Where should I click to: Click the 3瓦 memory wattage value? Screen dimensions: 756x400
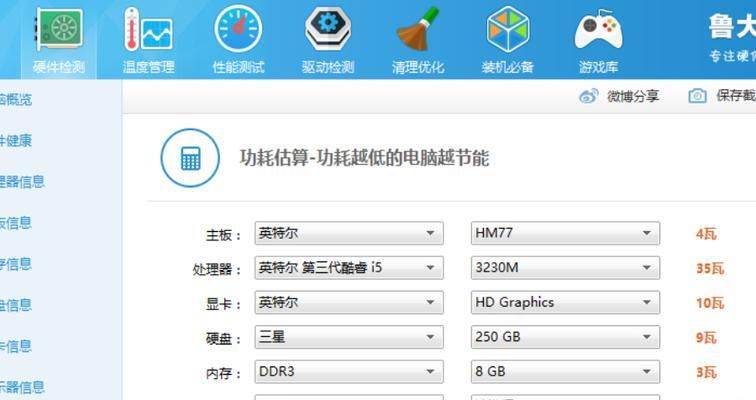tap(706, 373)
